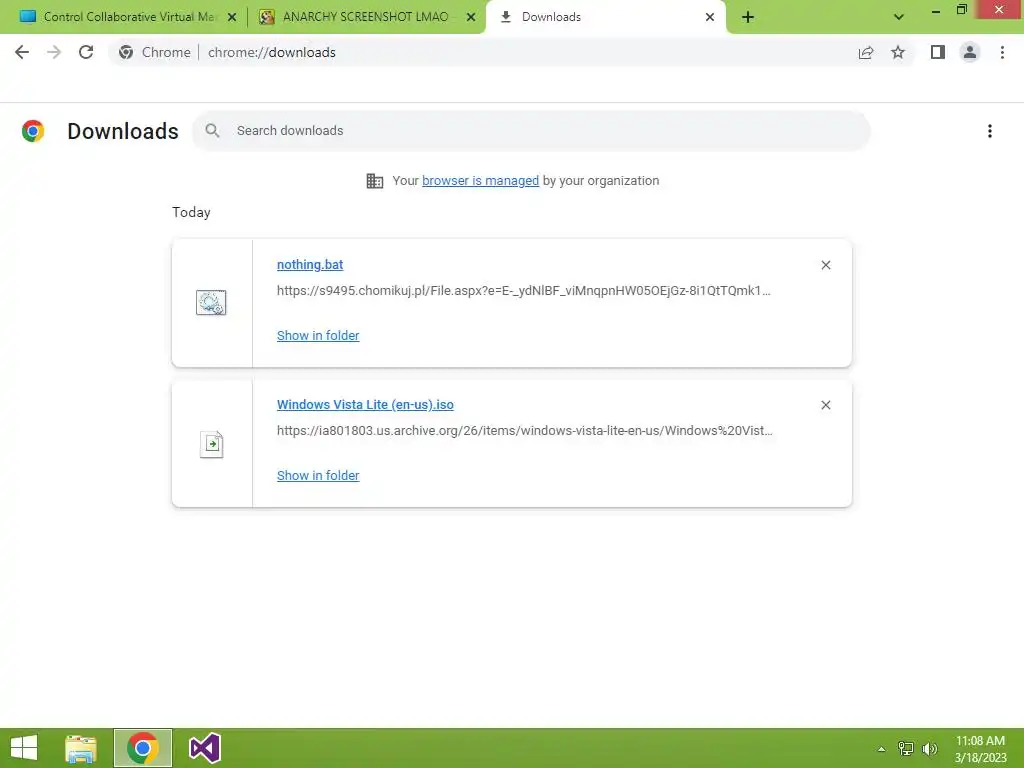This screenshot has height=768, width=1024.
Task: Minimize the Chrome window
Action: click(936, 10)
